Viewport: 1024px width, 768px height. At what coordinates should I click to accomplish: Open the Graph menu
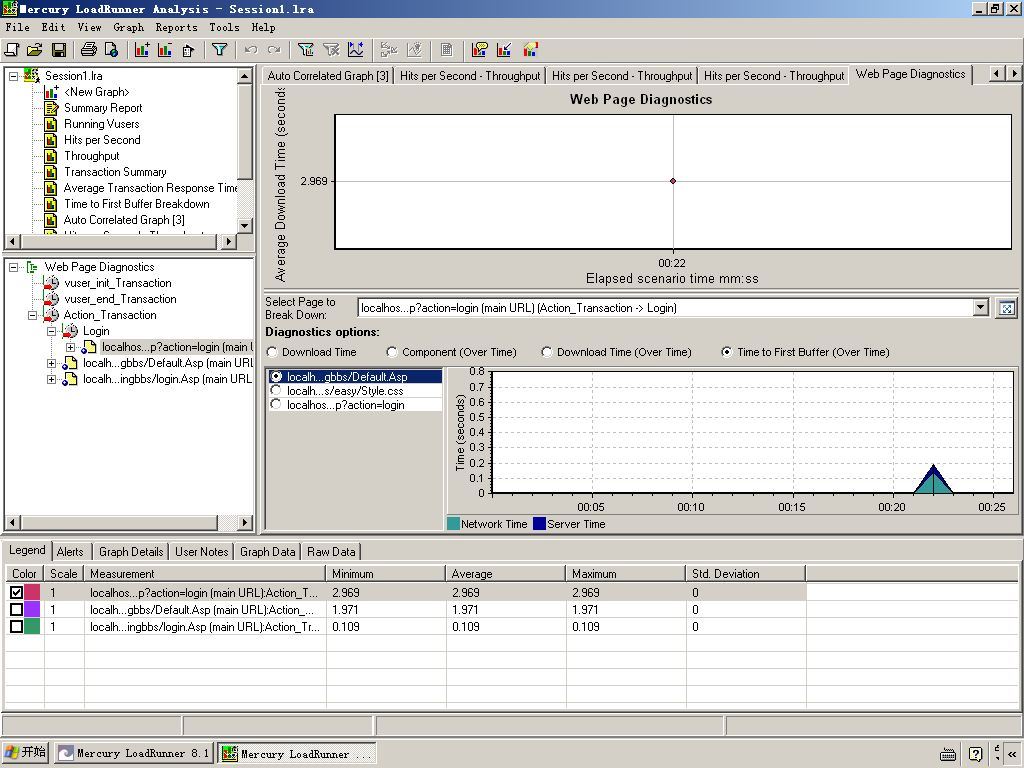(x=128, y=27)
